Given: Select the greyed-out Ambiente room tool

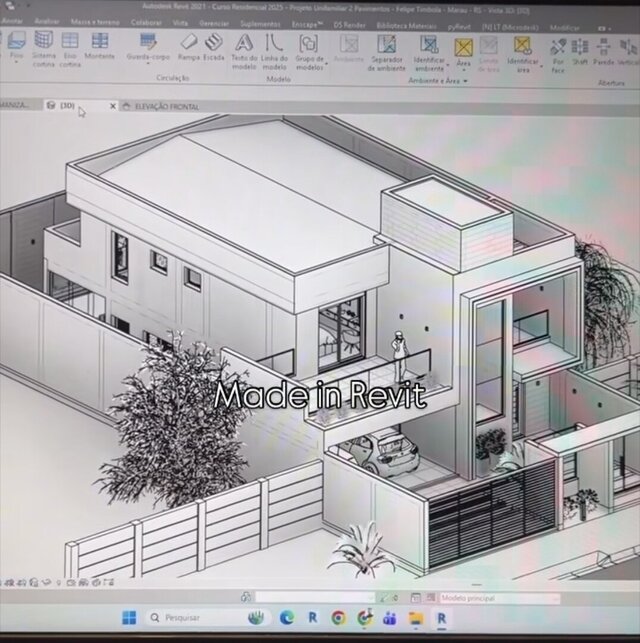Looking at the screenshot, I should pos(349,48).
